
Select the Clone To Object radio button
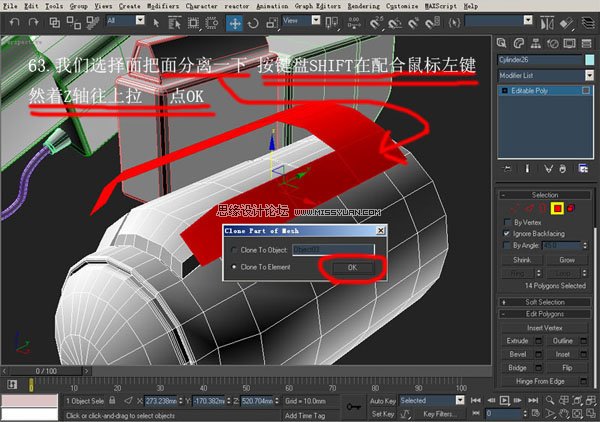point(234,250)
